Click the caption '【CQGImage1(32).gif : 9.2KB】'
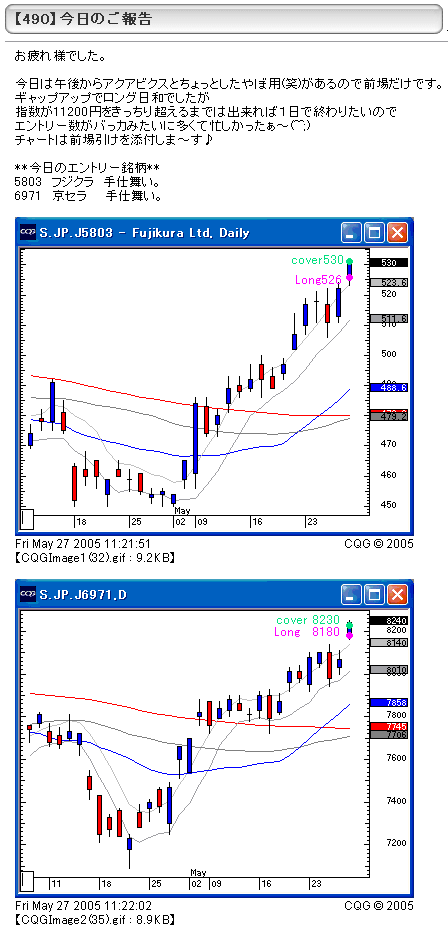448x931 pixels. 95,557
